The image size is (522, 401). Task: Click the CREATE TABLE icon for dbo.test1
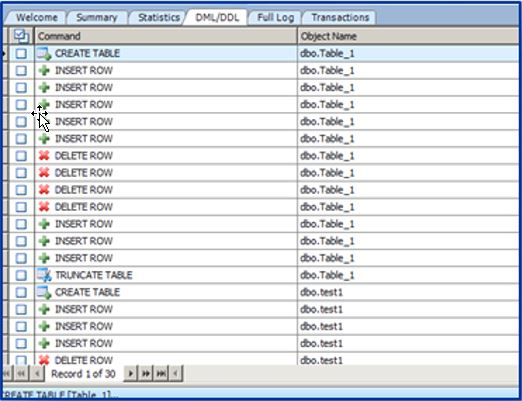(x=44, y=292)
